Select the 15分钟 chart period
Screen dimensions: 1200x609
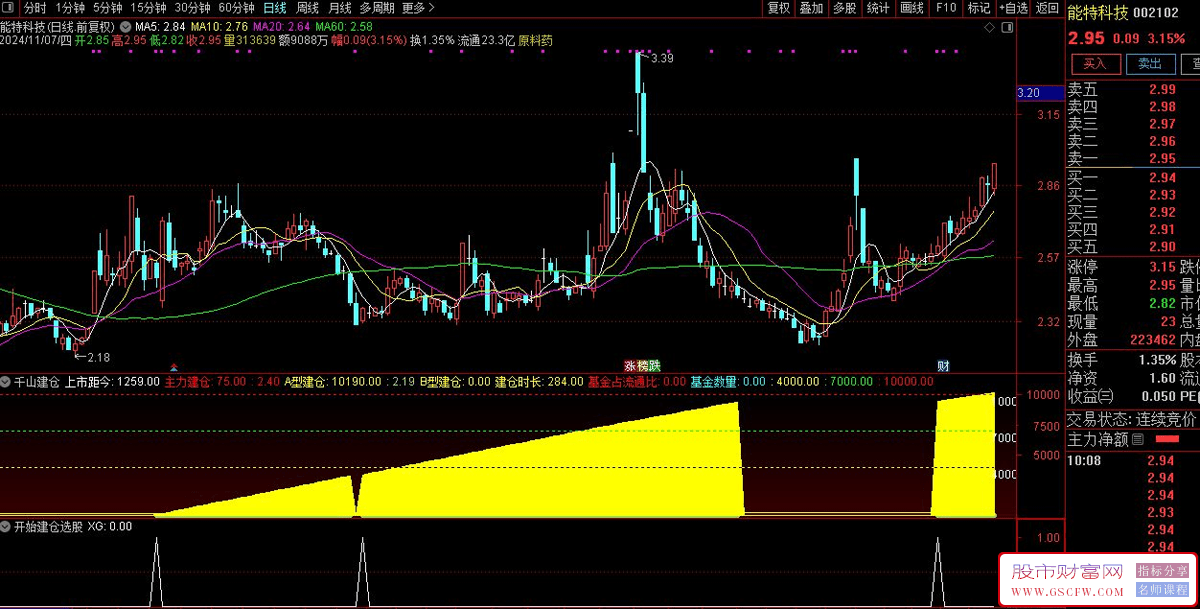pyautogui.click(x=148, y=8)
